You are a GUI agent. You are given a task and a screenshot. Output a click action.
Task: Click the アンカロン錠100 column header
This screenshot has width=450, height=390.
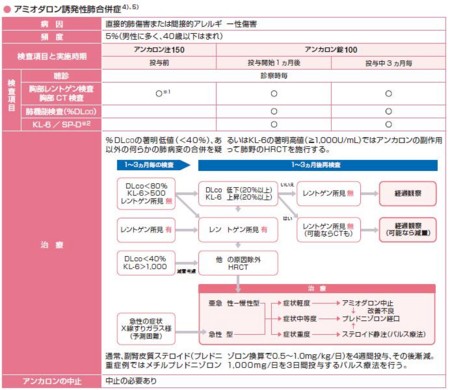(x=331, y=50)
